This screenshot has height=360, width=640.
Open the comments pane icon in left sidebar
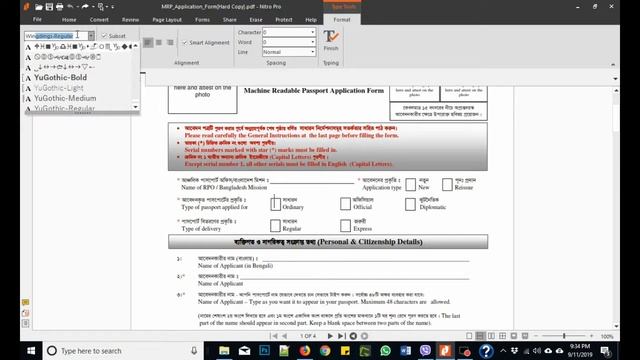tap(25, 302)
